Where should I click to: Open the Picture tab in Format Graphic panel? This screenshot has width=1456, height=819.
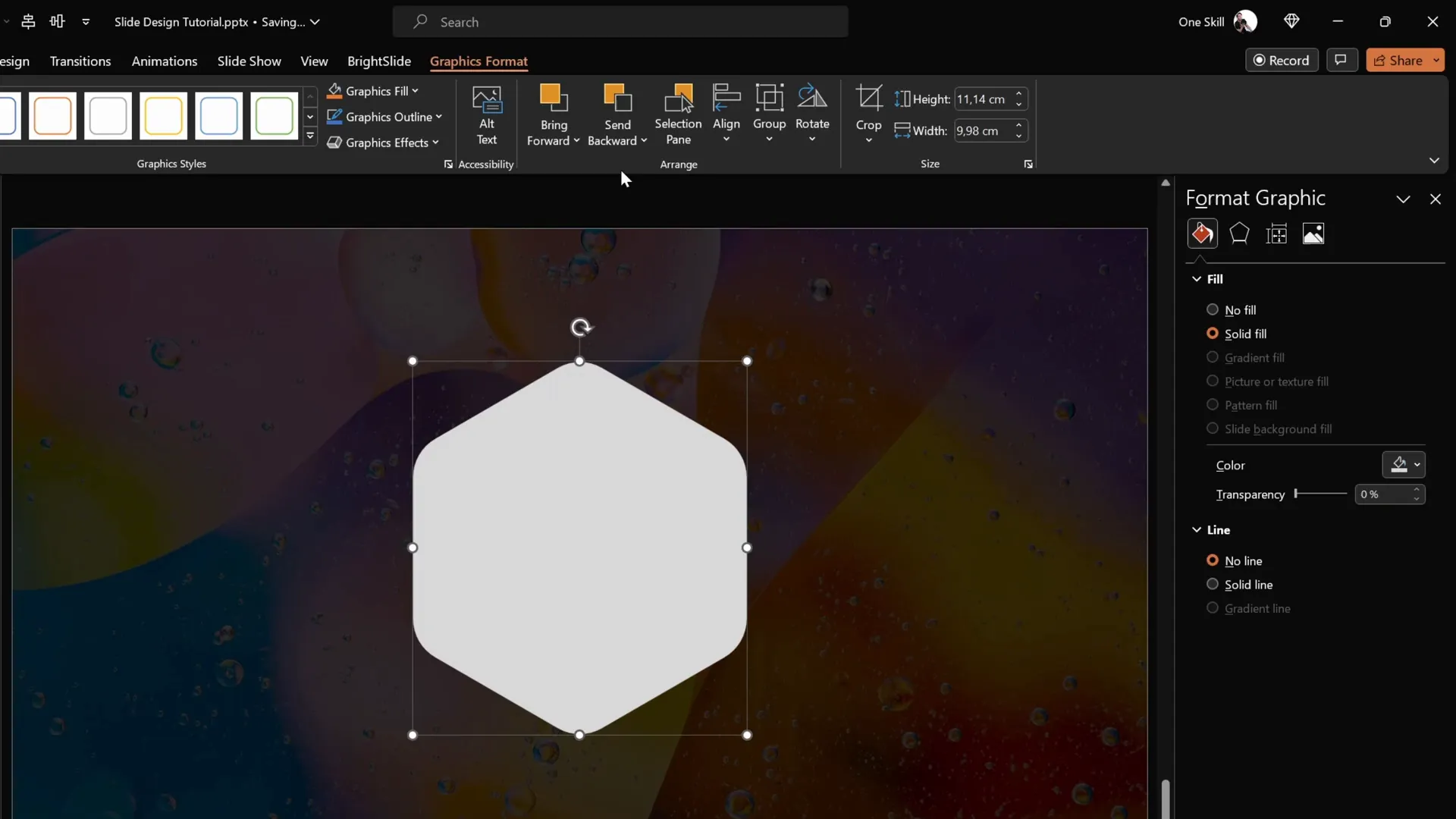pos(1314,234)
